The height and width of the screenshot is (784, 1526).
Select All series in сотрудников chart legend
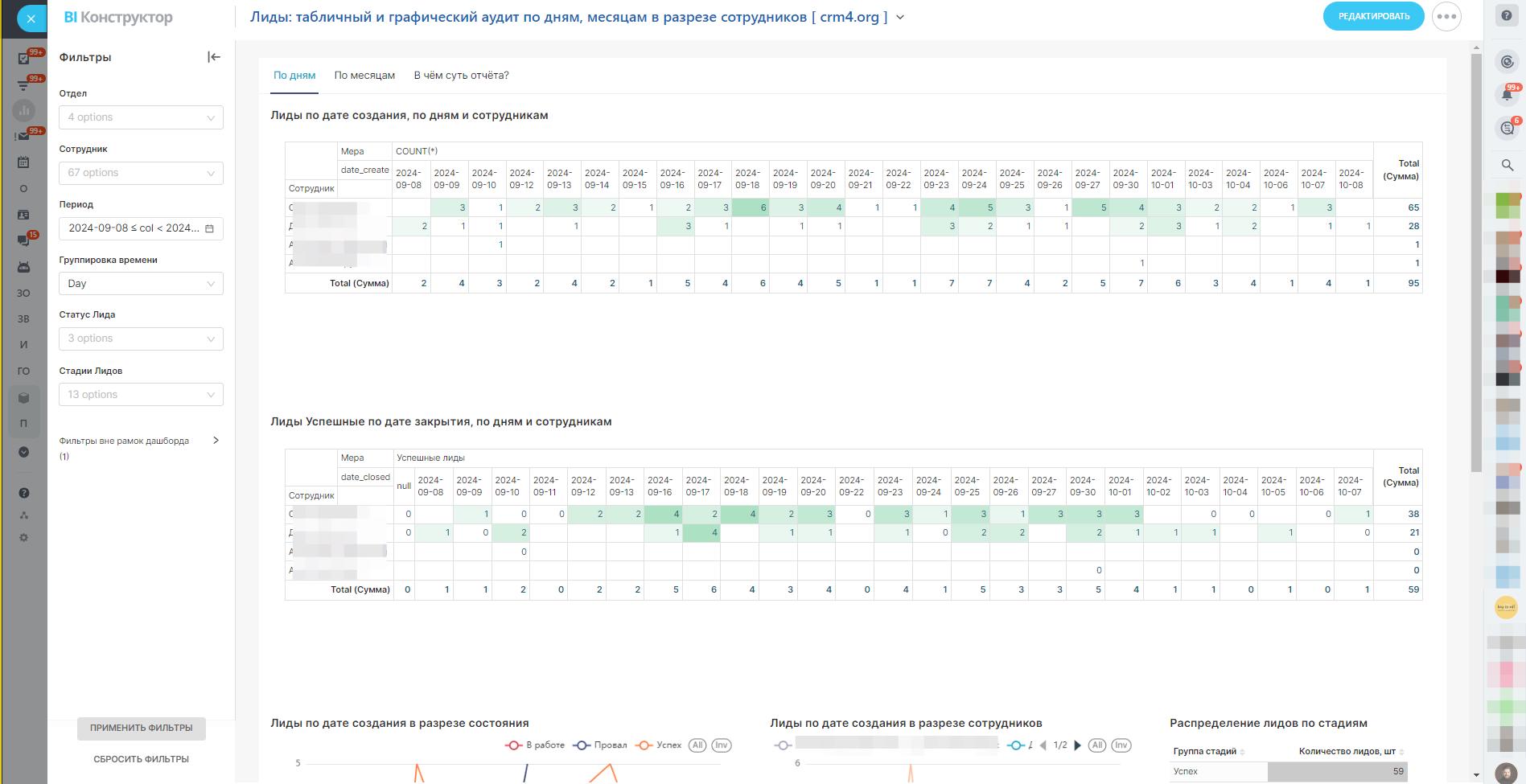[1097, 745]
